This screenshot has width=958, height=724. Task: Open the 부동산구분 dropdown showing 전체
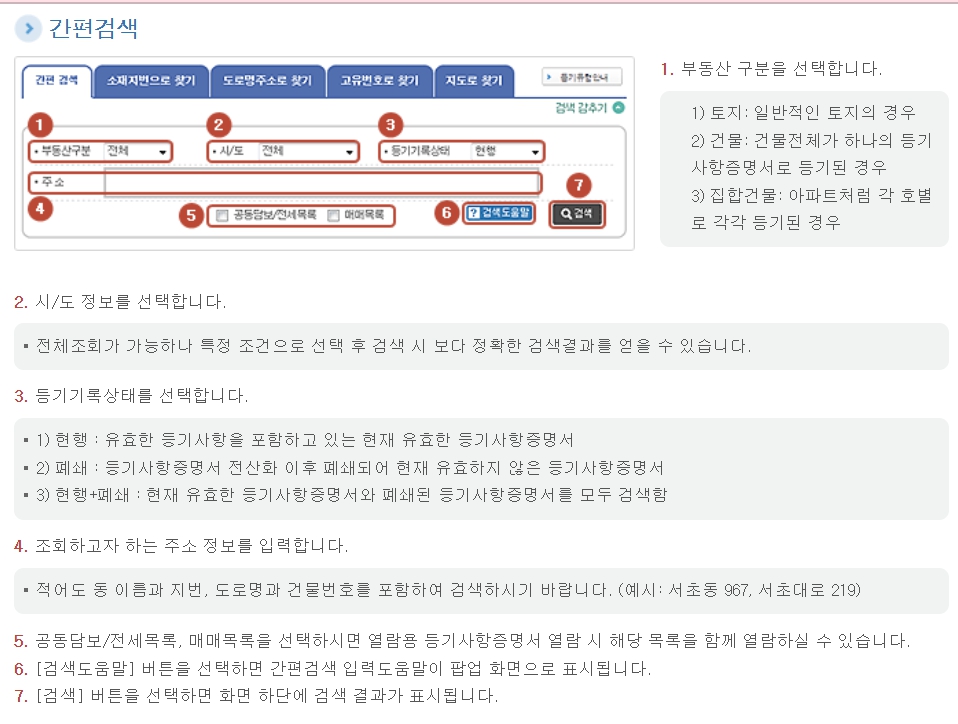(137, 152)
